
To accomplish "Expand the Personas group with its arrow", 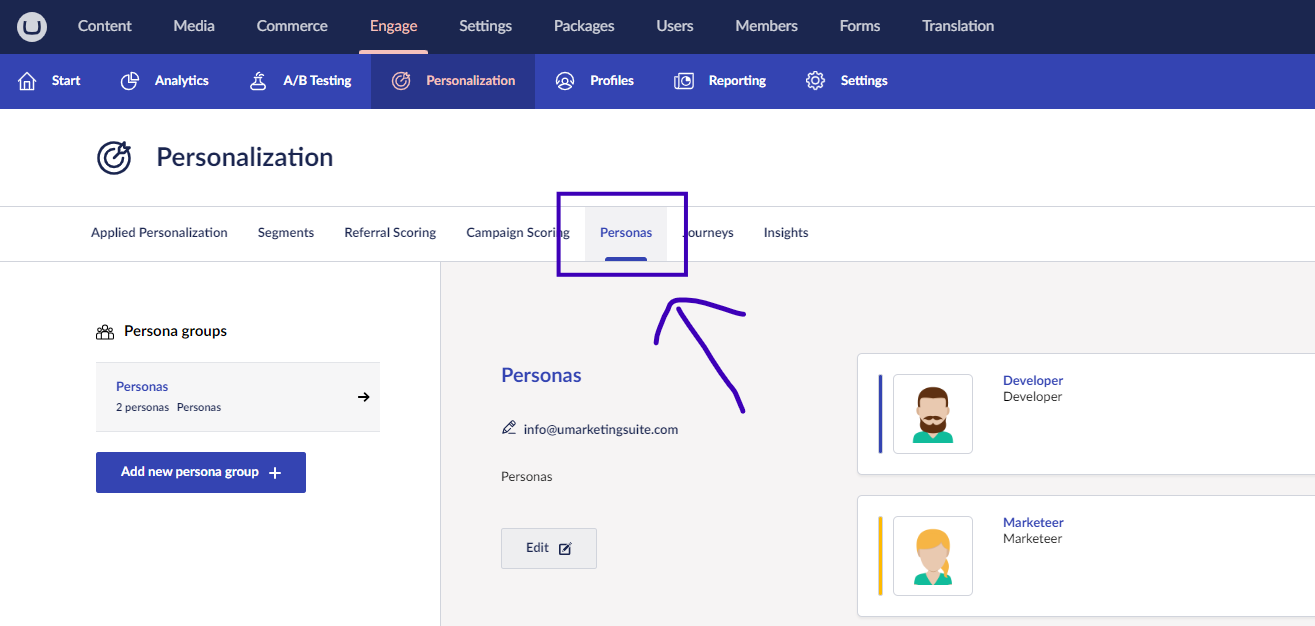I will click(x=363, y=396).
